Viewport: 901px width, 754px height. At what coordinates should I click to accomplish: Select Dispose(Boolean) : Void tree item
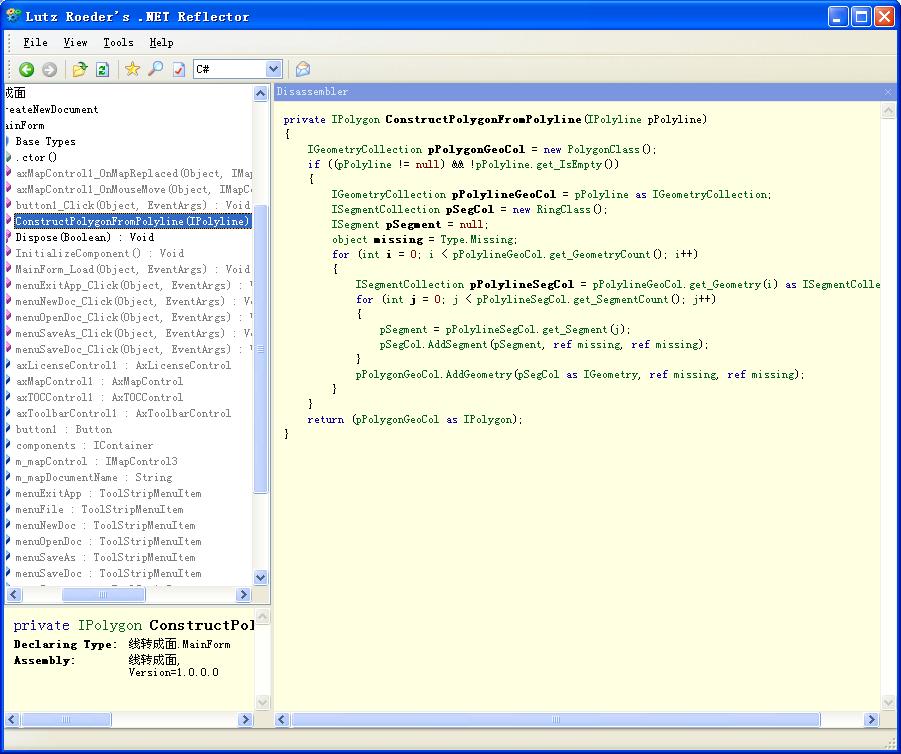(x=84, y=237)
